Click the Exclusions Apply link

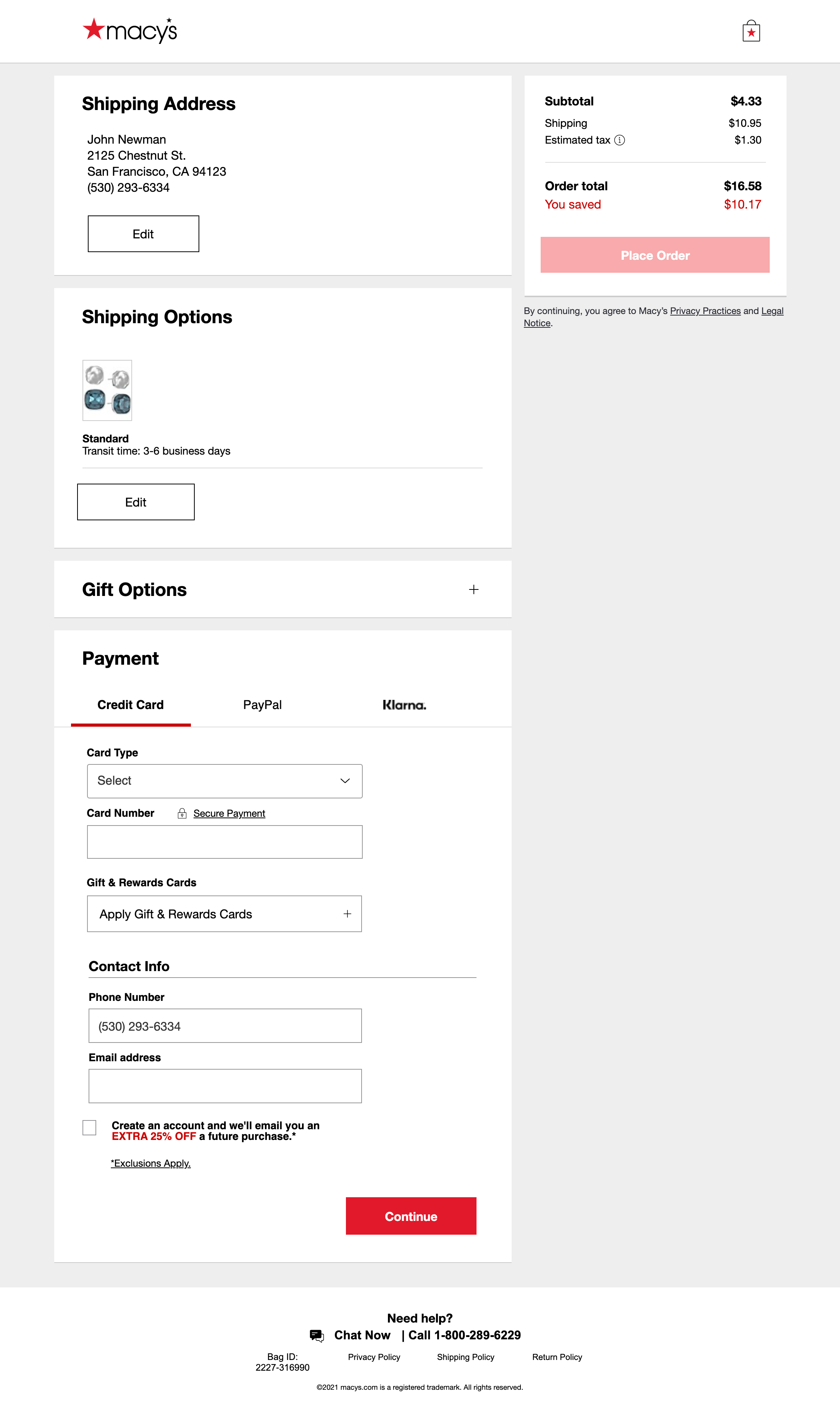click(x=150, y=1163)
